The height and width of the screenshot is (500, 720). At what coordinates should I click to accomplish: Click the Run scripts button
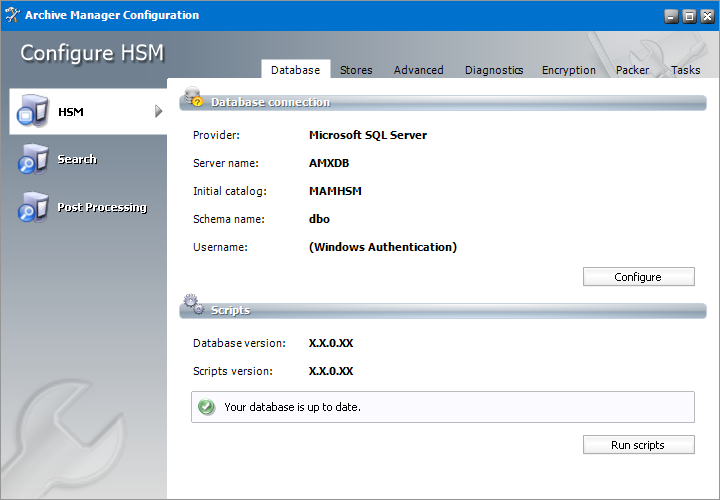click(638, 445)
